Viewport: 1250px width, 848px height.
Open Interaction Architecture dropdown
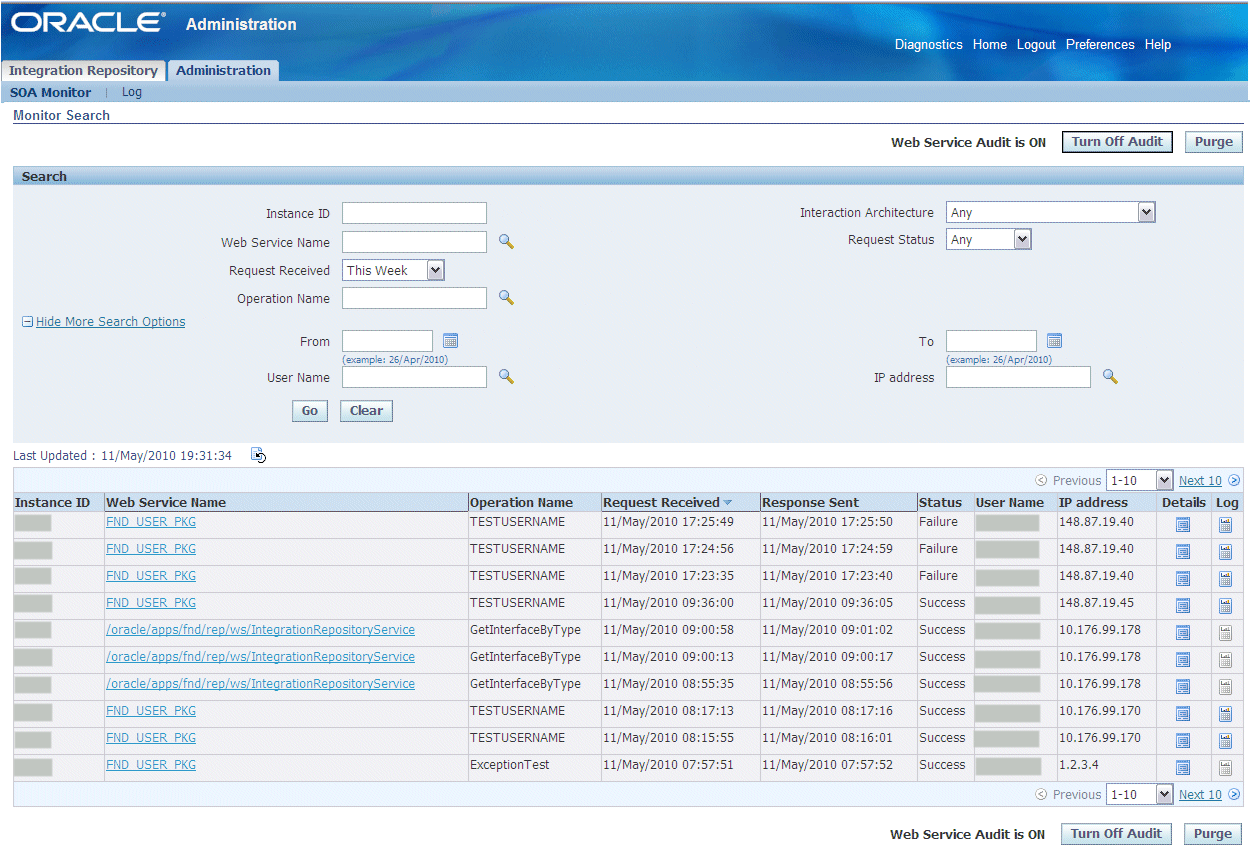point(1050,212)
